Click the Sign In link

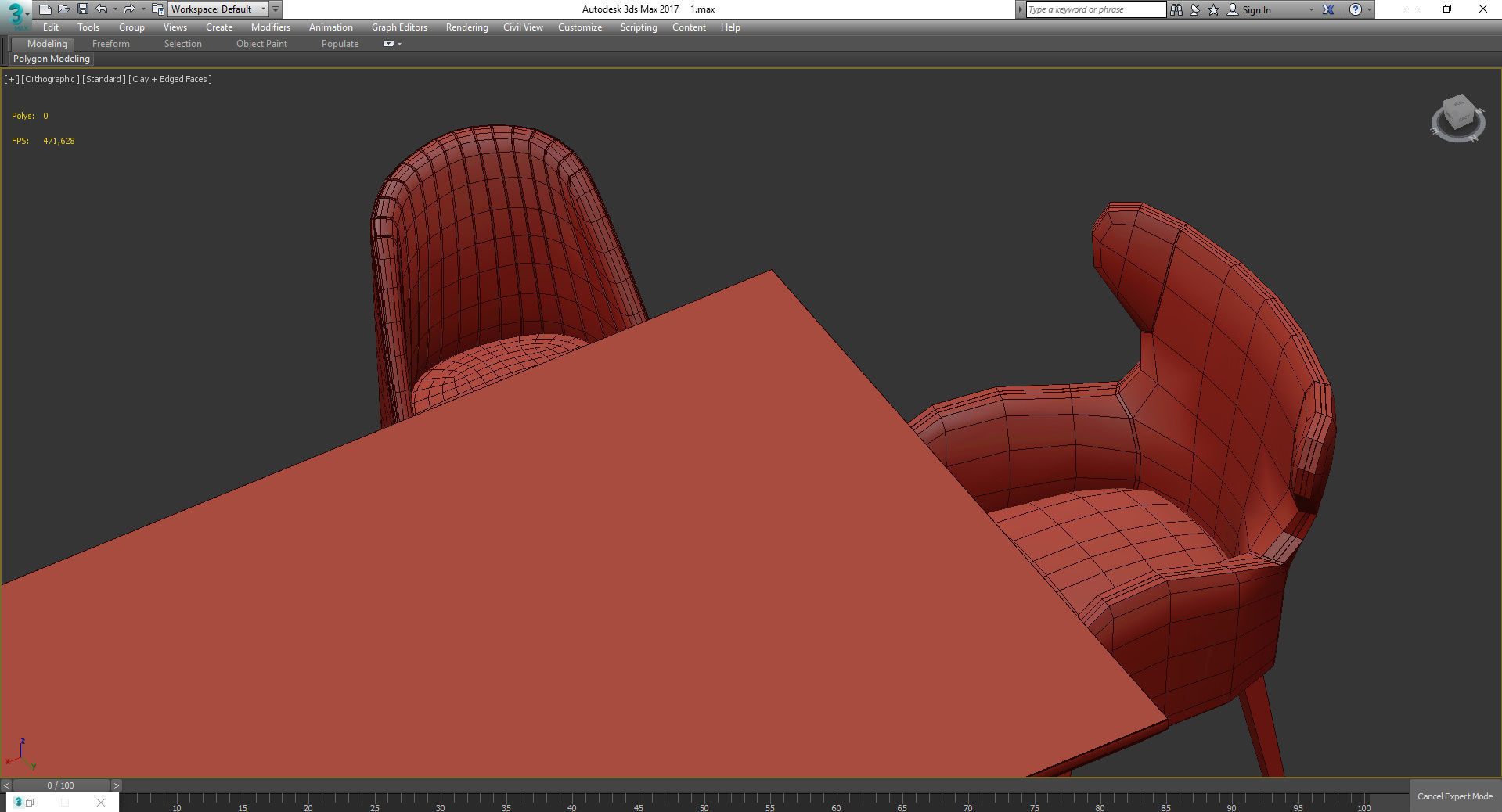1256,10
